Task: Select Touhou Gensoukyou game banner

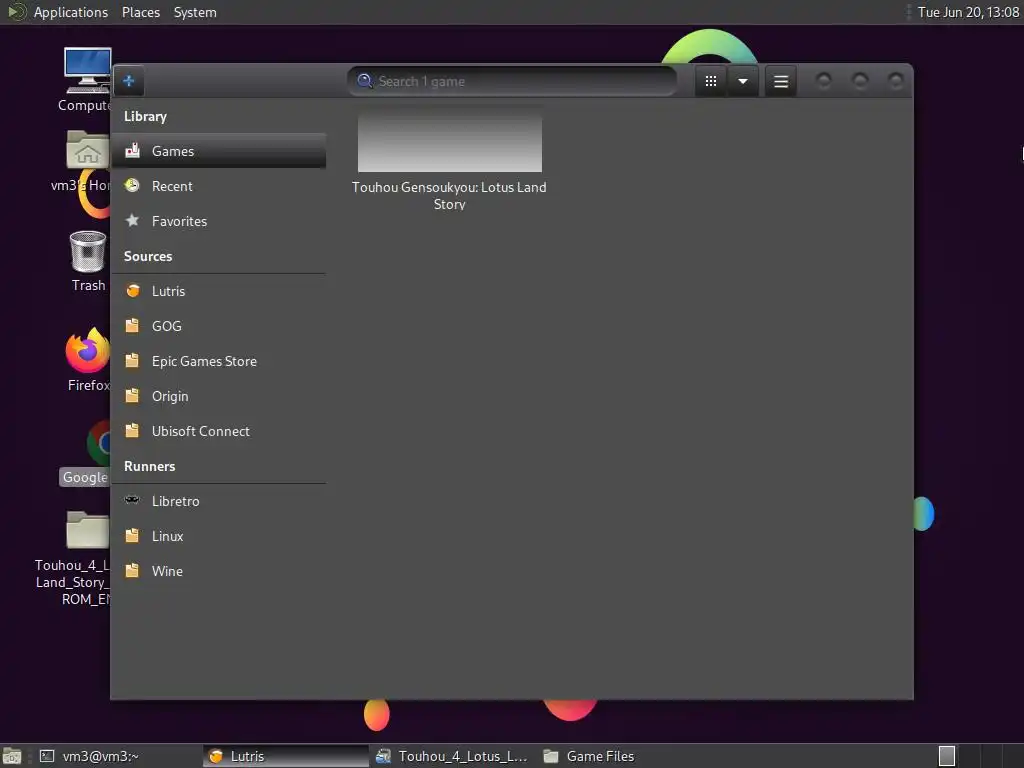Action: coord(450,138)
